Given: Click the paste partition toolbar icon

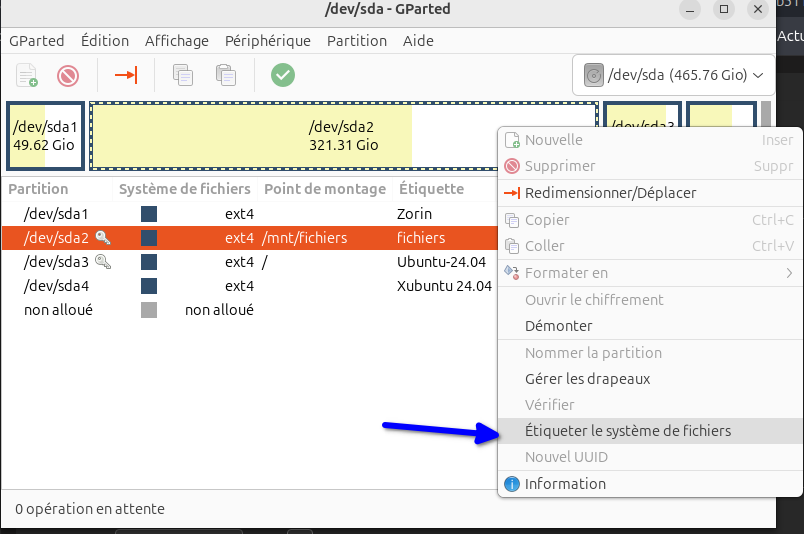Looking at the screenshot, I should [x=226, y=75].
